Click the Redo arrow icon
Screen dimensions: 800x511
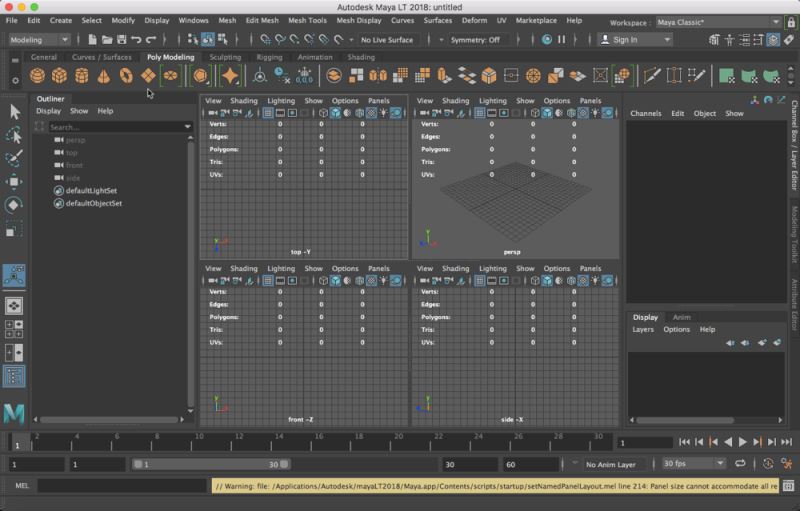(151, 39)
